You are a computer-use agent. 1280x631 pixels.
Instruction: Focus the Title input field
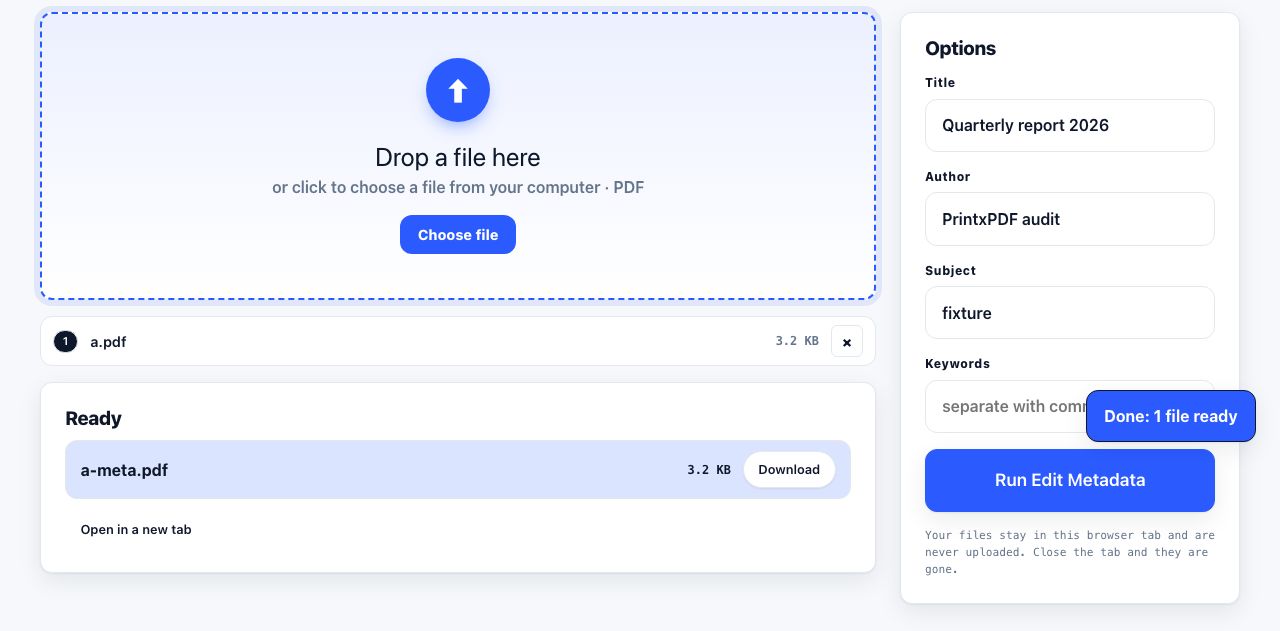(1070, 125)
